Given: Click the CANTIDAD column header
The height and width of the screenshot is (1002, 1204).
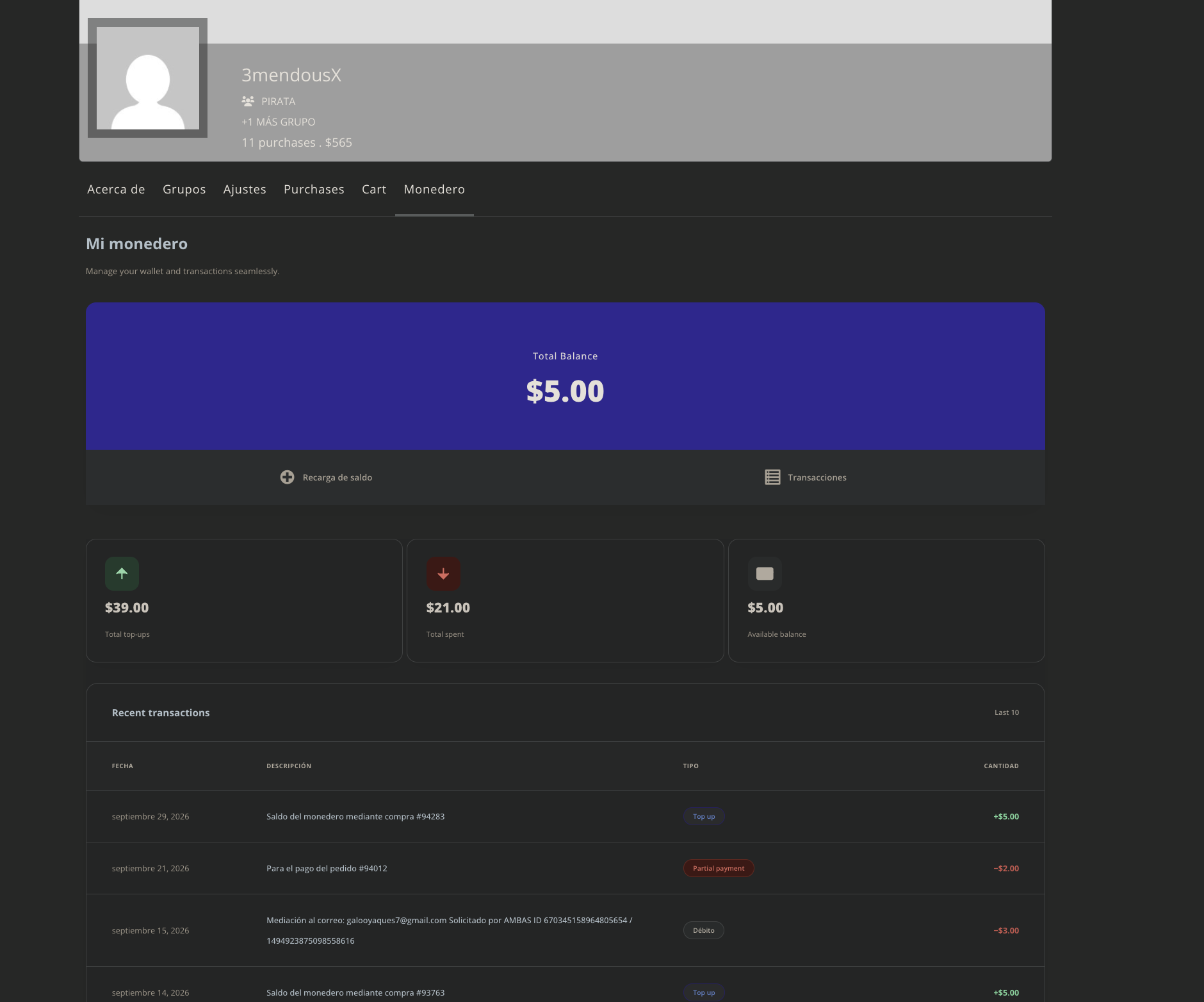Looking at the screenshot, I should [x=1001, y=766].
